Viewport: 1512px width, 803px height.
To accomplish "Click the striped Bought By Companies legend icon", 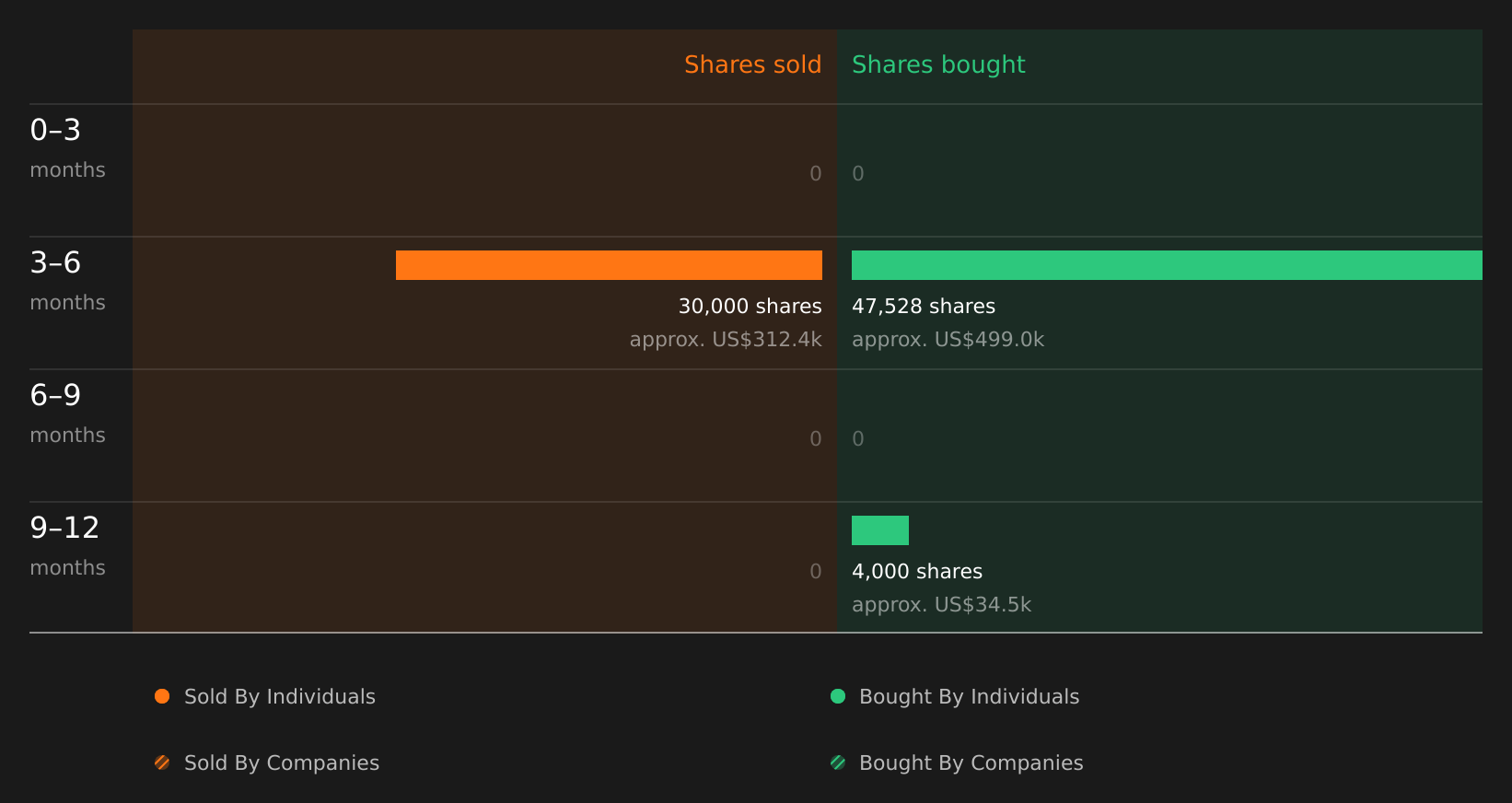I will 838,762.
